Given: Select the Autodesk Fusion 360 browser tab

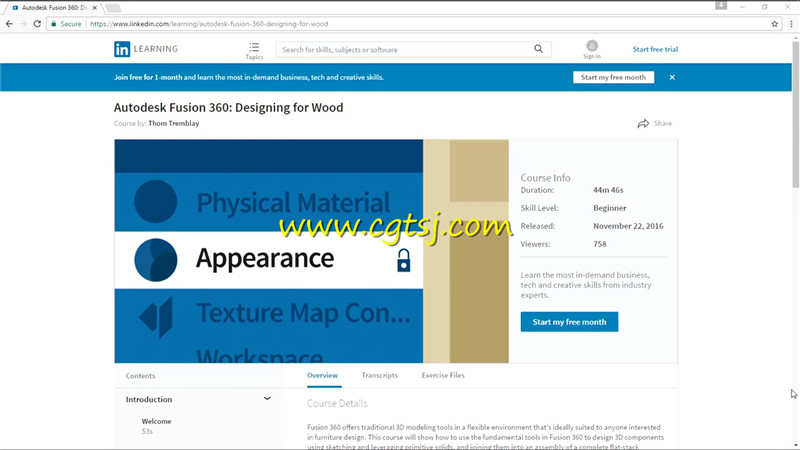Looking at the screenshot, I should [x=53, y=8].
